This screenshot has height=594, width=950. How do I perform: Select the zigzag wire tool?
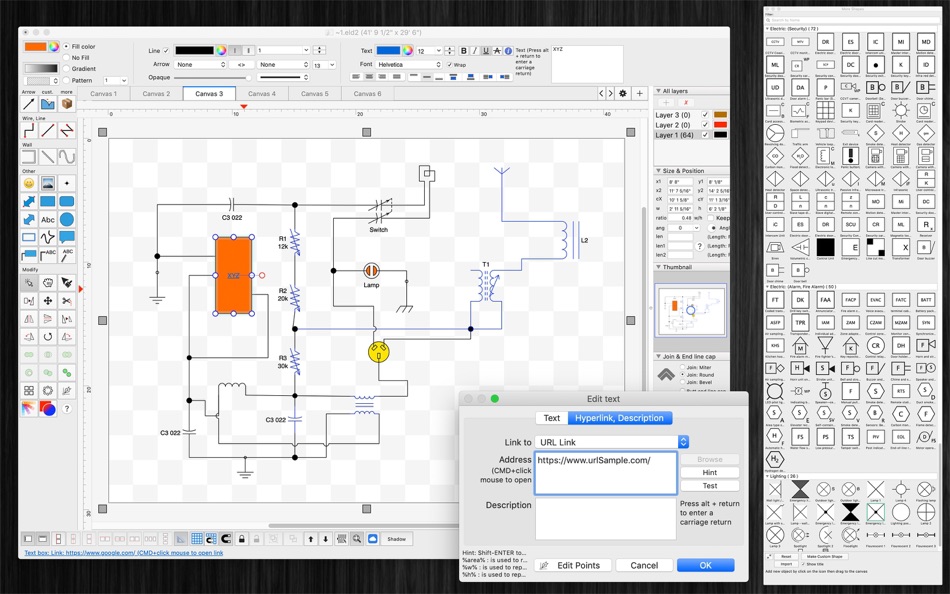point(67,130)
